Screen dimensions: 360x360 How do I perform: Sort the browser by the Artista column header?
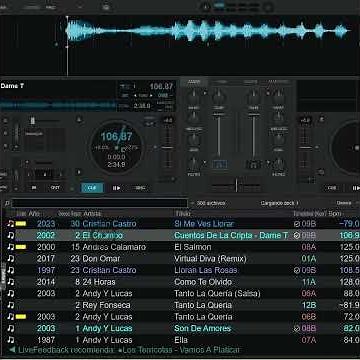pyautogui.click(x=92, y=214)
